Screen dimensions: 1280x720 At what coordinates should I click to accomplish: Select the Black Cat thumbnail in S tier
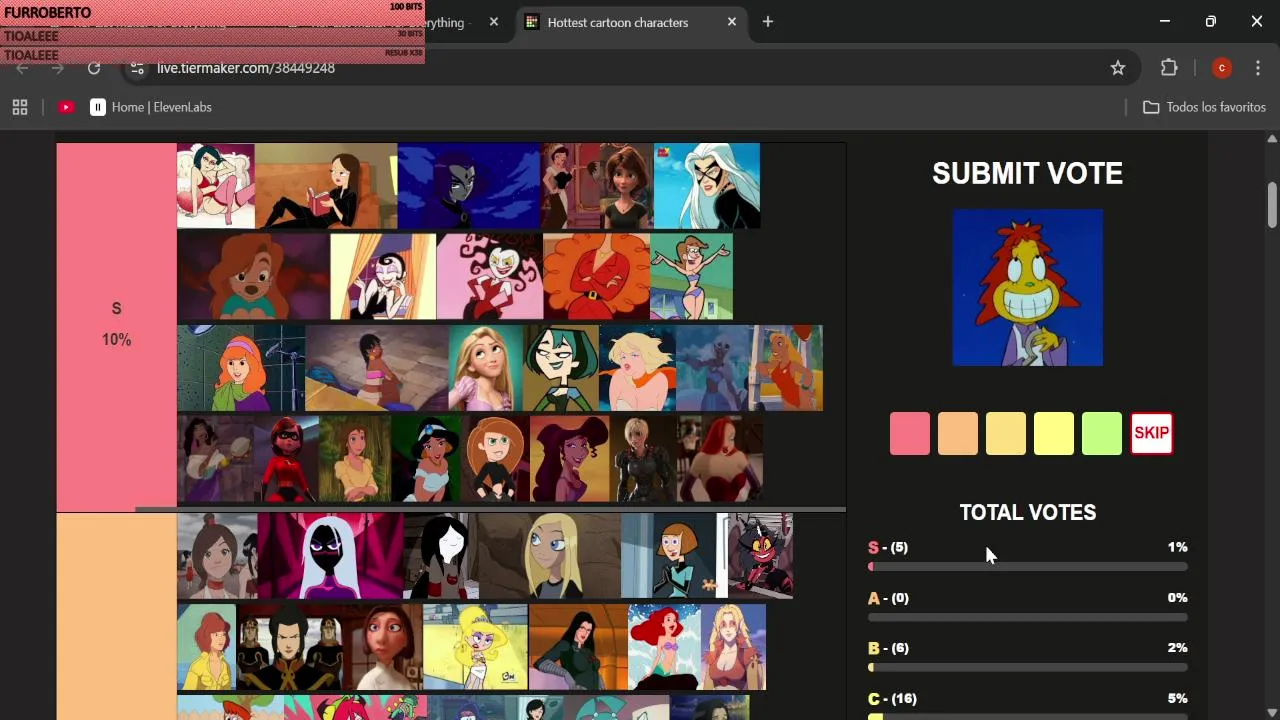(x=707, y=186)
